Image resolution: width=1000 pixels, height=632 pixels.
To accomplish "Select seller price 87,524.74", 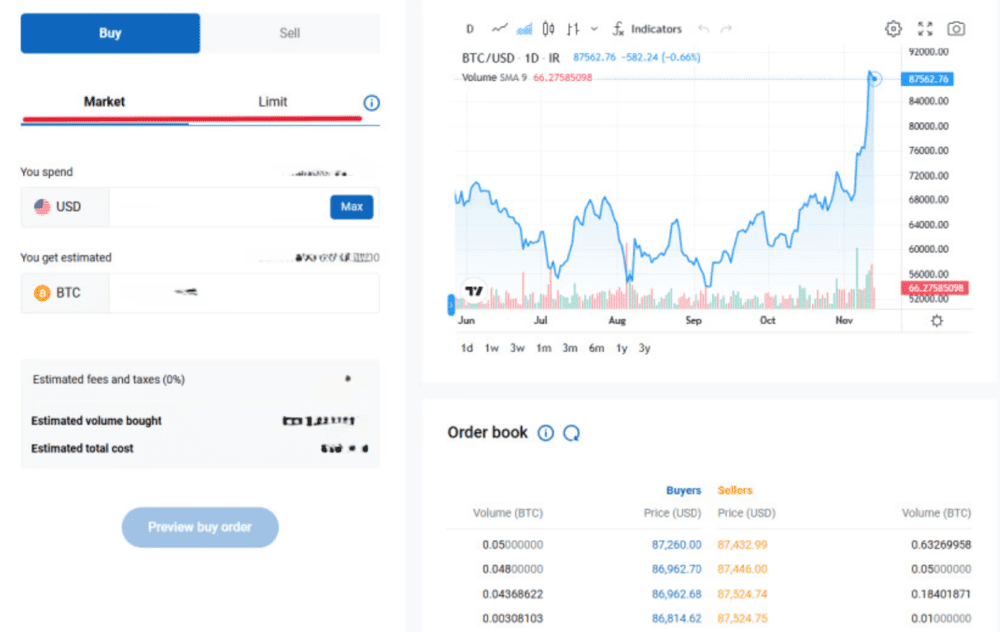I will (742, 594).
